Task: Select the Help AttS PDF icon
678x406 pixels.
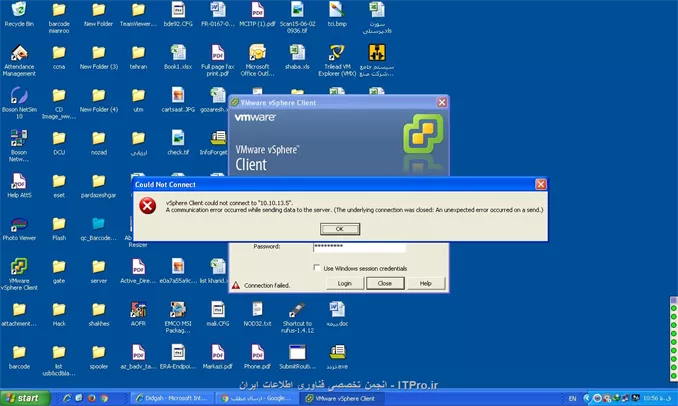Action: click(x=19, y=186)
